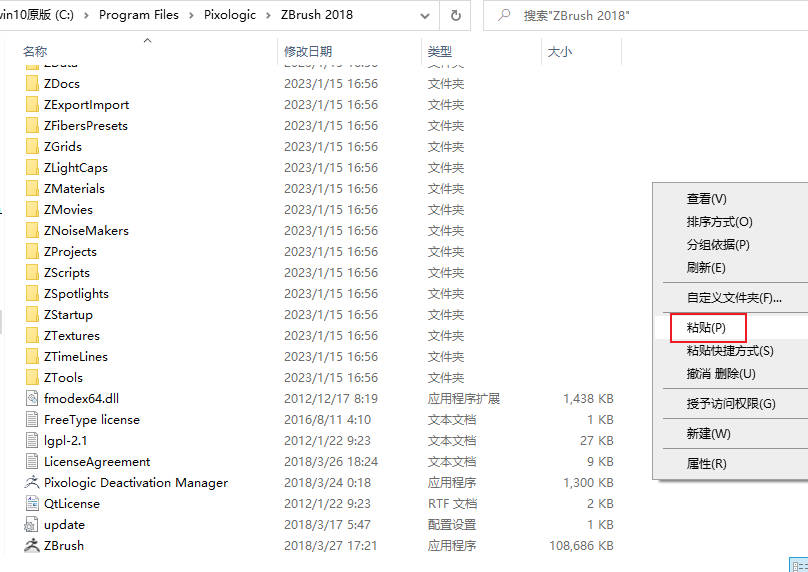Click the ZDocs folder icon
This screenshot has height=572, width=808.
32,83
